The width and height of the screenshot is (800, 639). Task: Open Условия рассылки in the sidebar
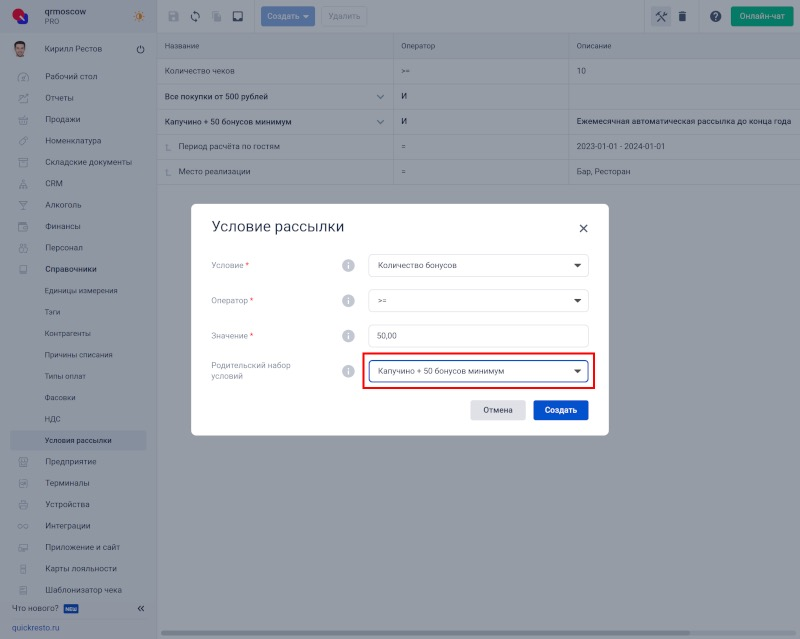click(x=78, y=440)
